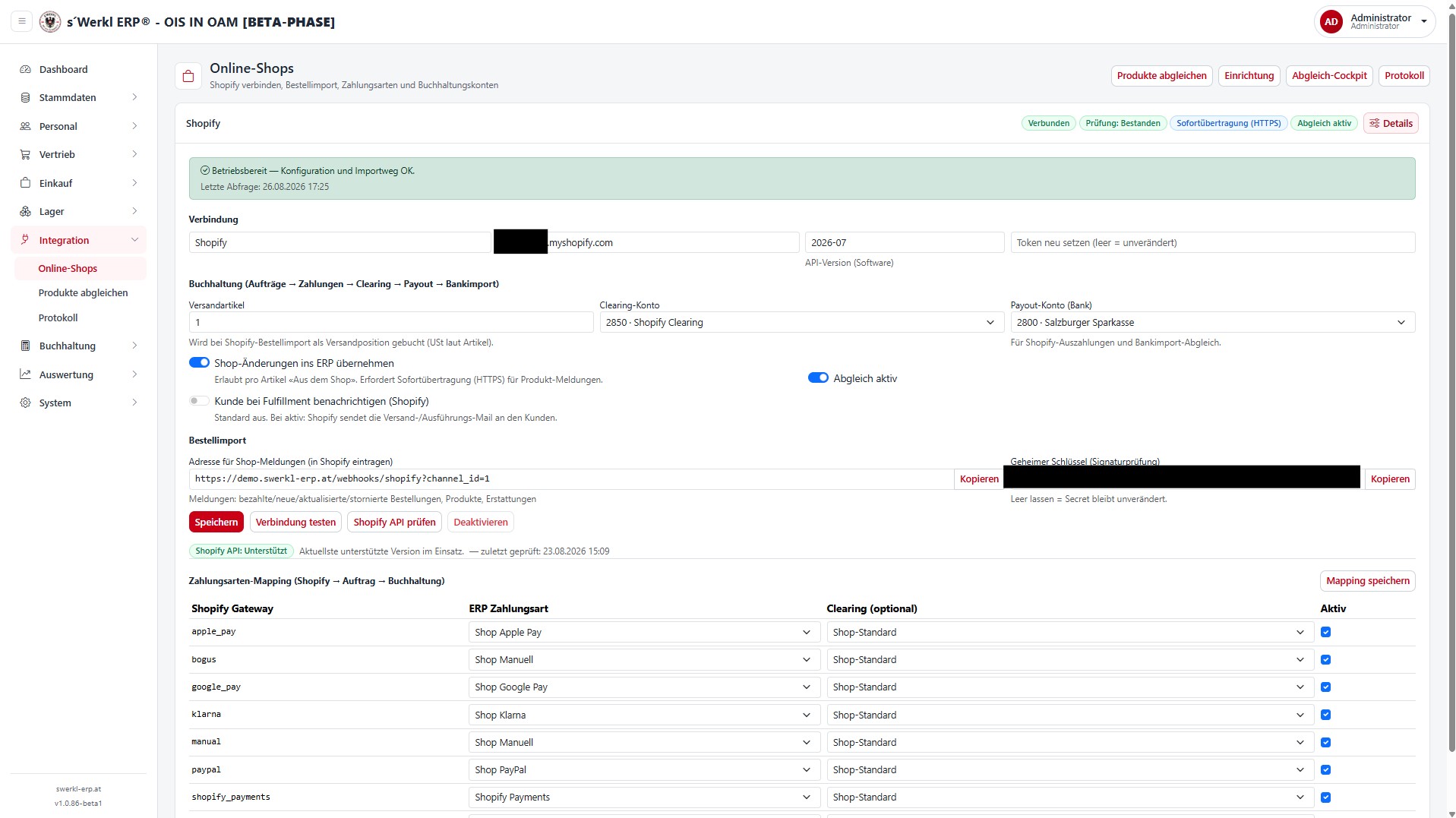
Task: Open the Einrichtung button
Action: [x=1249, y=76]
